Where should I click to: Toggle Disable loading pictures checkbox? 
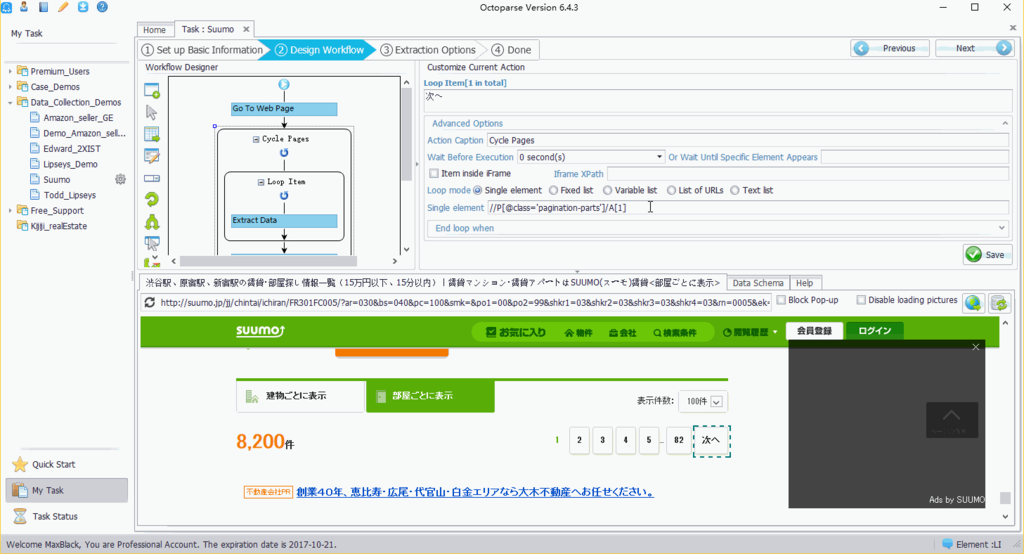tap(861, 300)
